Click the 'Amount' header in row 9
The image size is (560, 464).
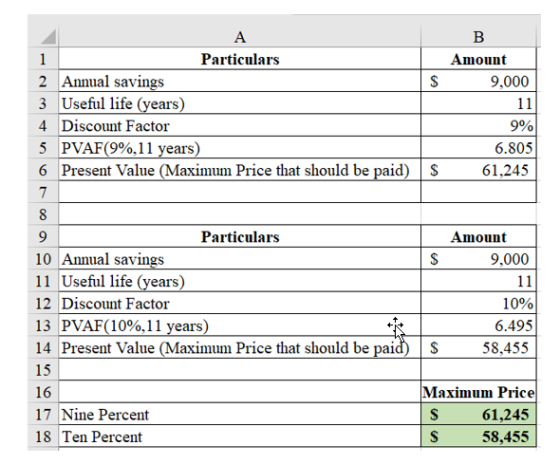coord(479,236)
